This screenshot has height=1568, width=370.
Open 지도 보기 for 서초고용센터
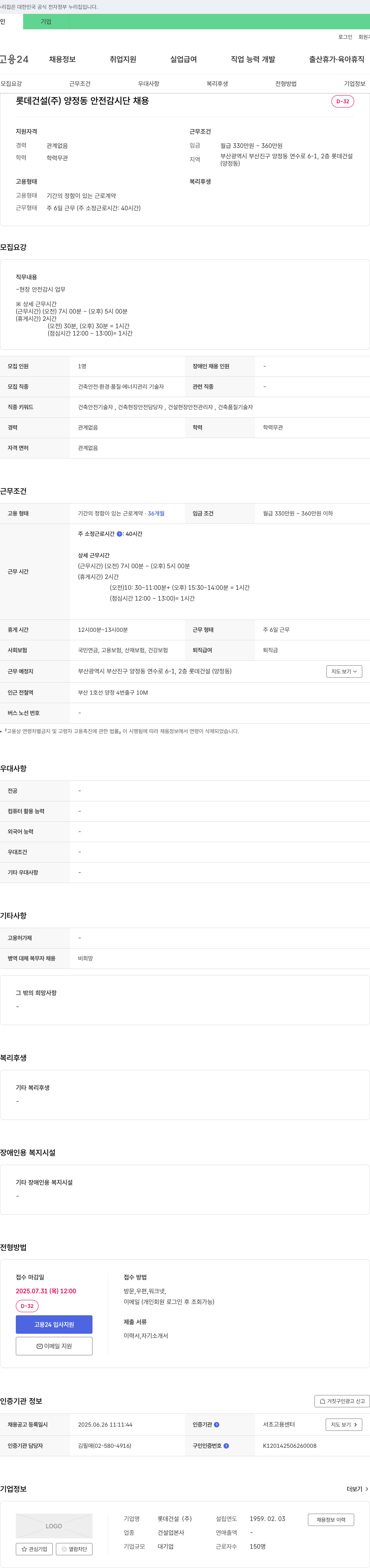(x=345, y=1424)
